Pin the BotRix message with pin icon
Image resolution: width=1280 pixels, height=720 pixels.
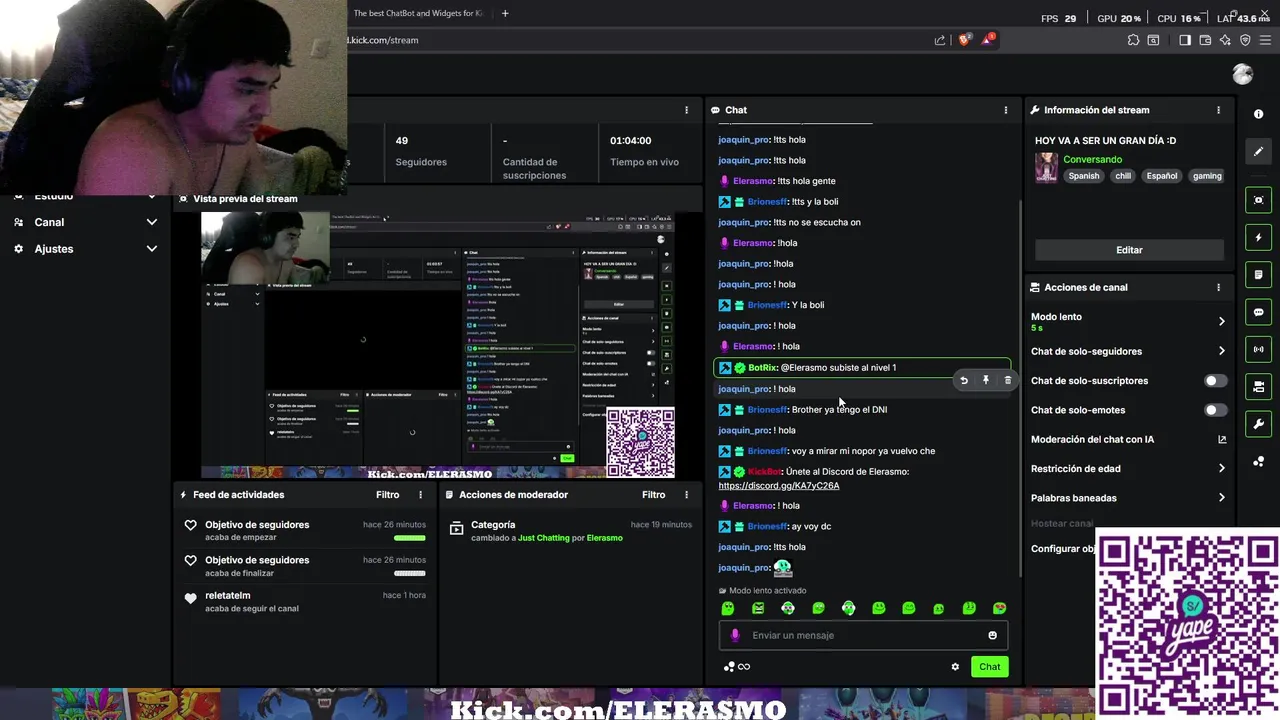click(x=985, y=380)
